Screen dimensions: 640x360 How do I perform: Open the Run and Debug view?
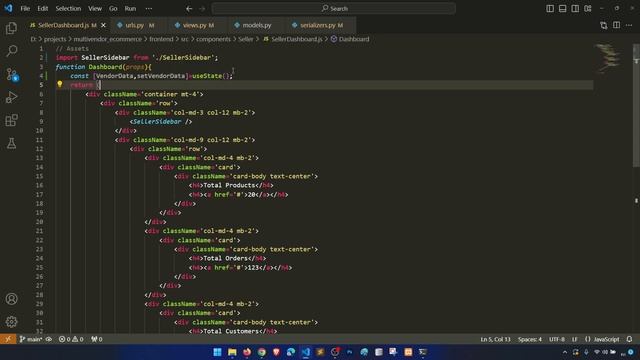(x=11, y=97)
